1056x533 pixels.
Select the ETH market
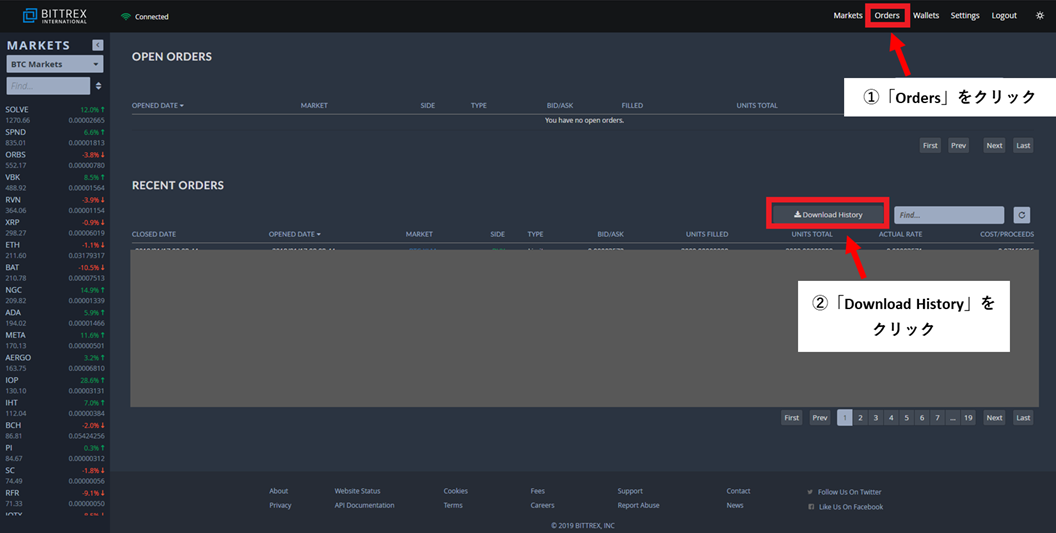click(x=55, y=250)
